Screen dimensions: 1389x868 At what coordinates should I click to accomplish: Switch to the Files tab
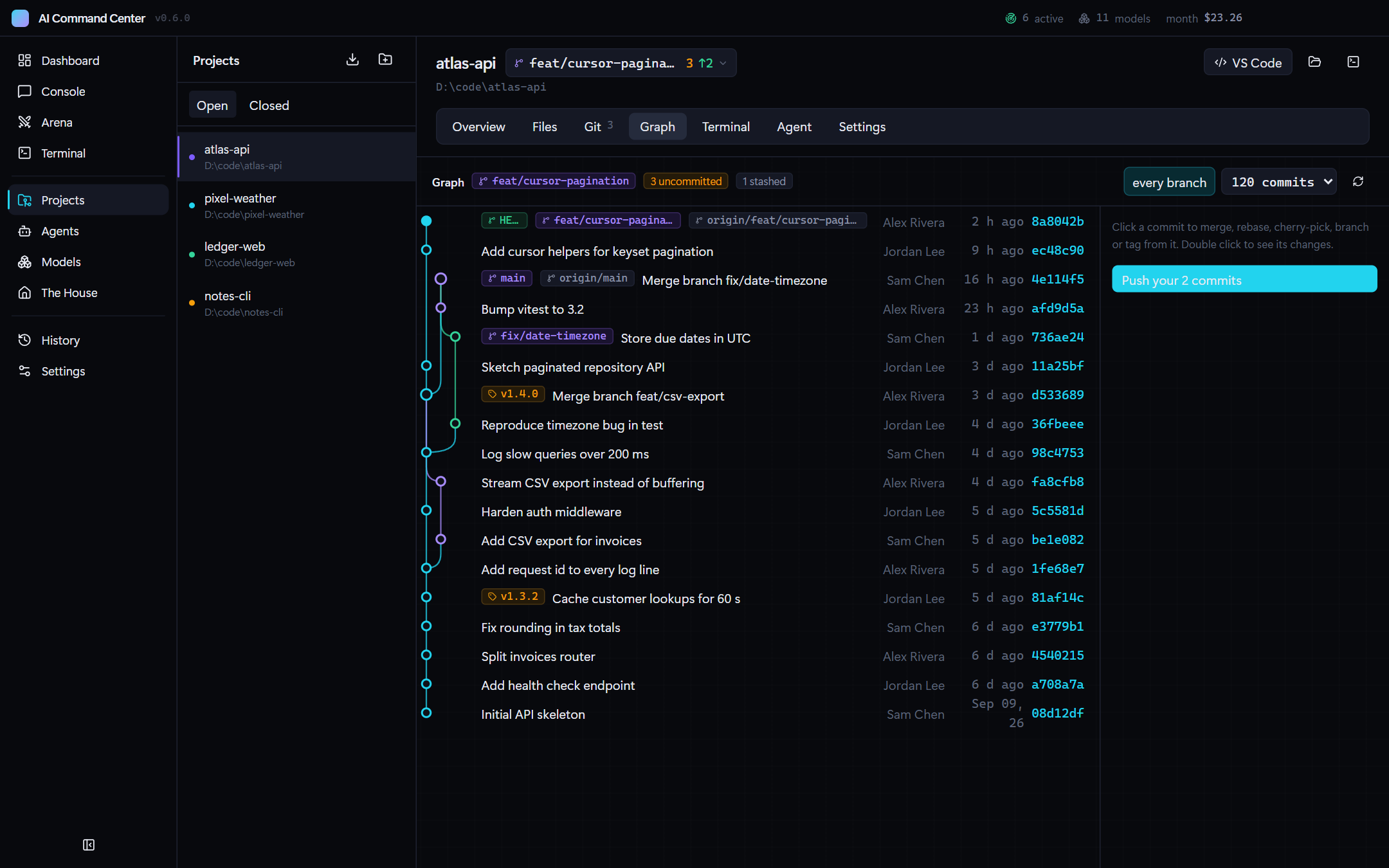click(x=545, y=127)
